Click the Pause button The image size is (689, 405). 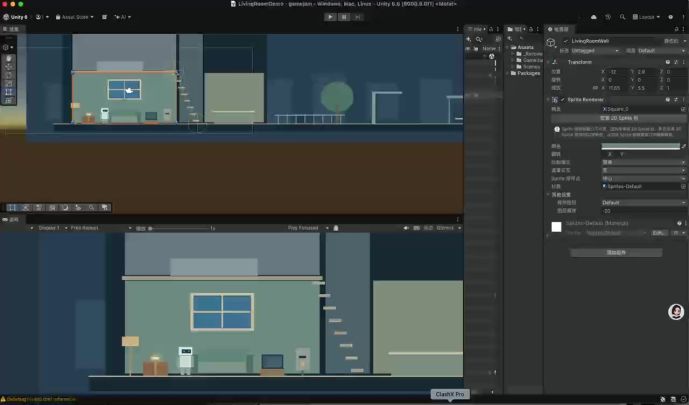click(x=344, y=17)
